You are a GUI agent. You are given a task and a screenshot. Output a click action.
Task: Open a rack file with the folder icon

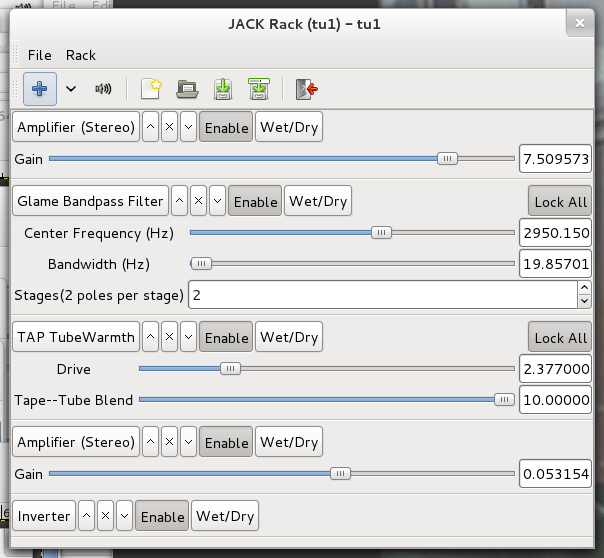point(187,89)
